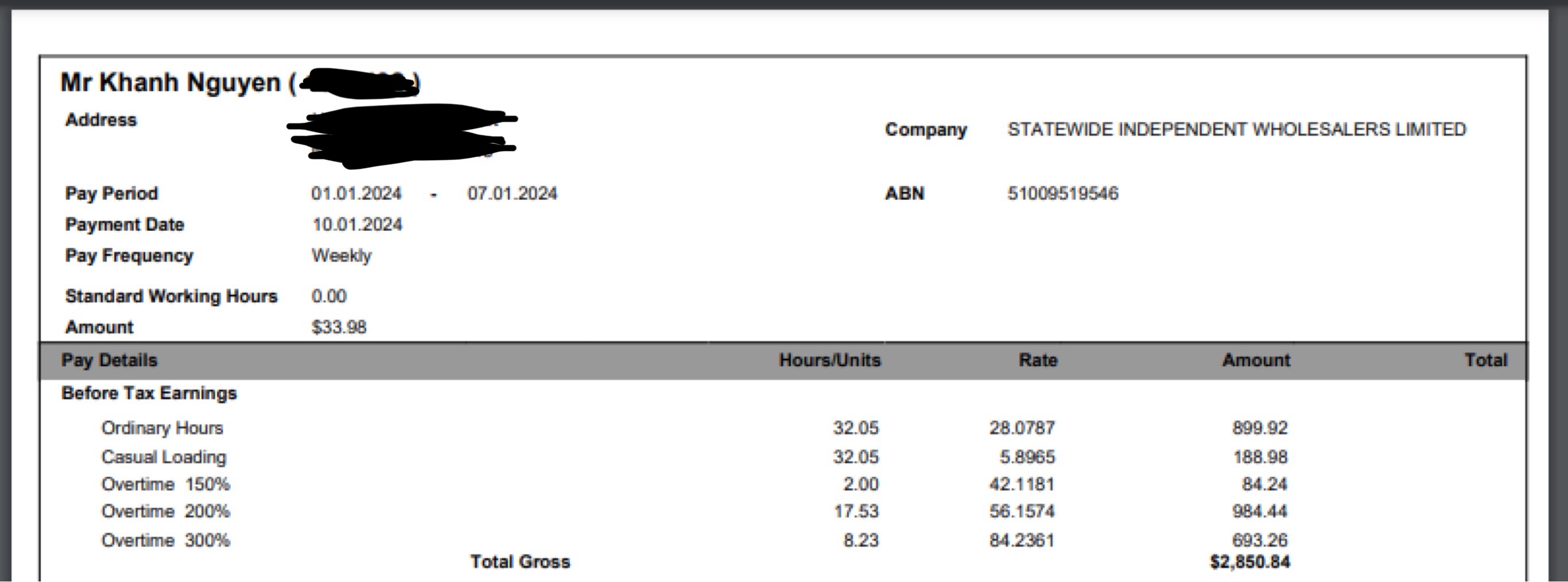Screen dimensions: 1568x582
Task: Click the Overtime 300% hours value 8.23
Action: coord(861,541)
